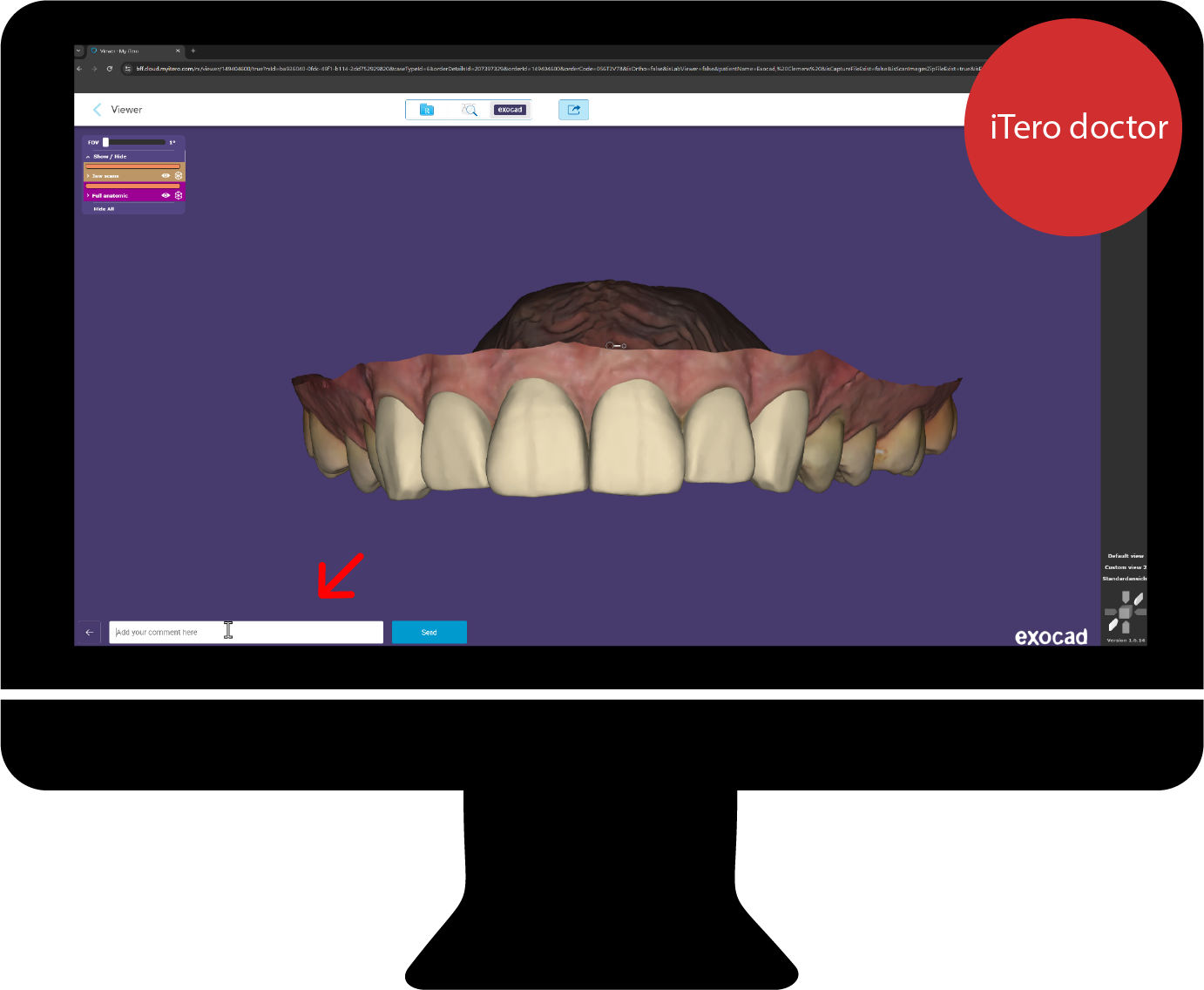Adjust the Full anatomic transparency slider
This screenshot has height=990, width=1204.
(132, 186)
